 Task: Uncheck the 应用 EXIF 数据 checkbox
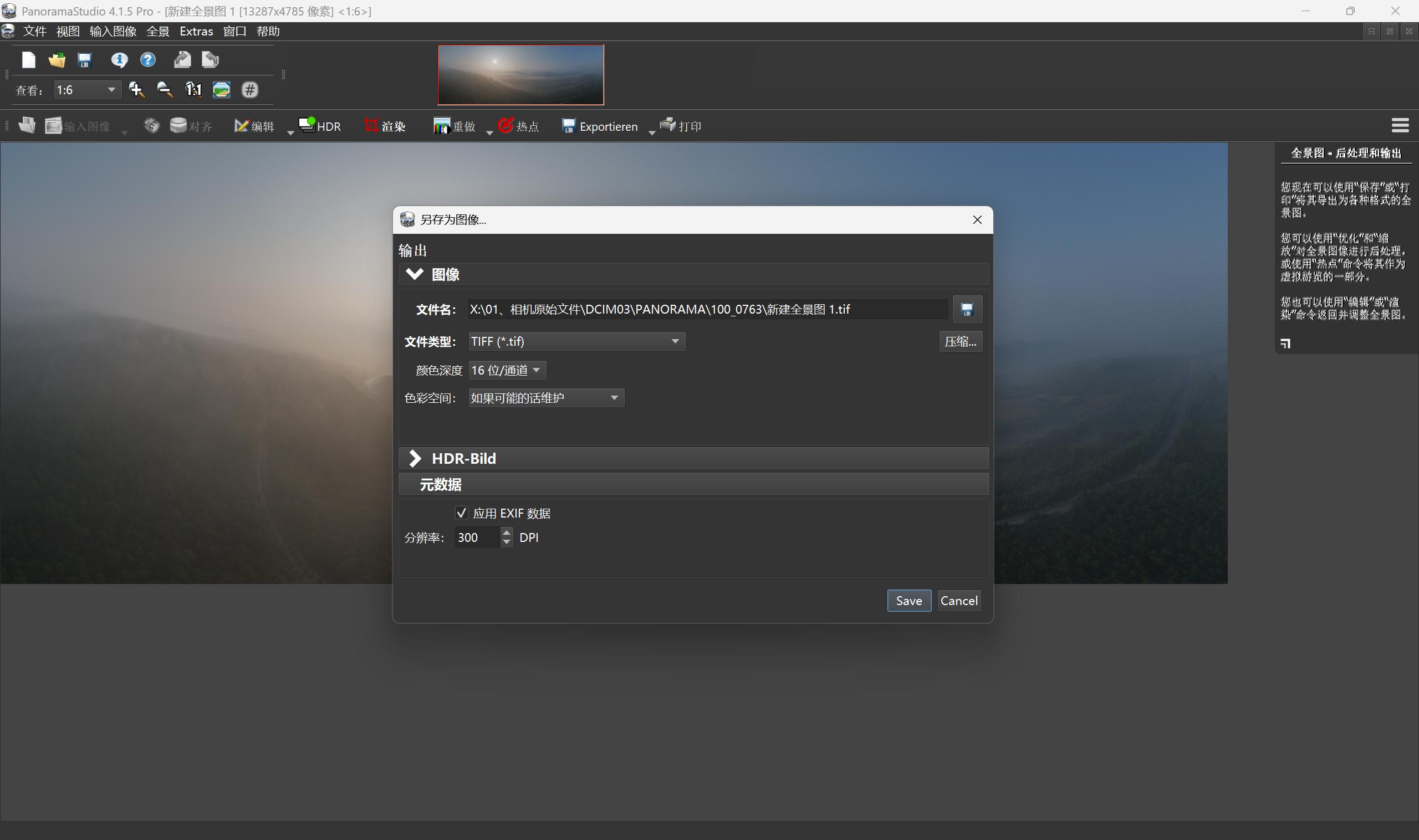(462, 513)
